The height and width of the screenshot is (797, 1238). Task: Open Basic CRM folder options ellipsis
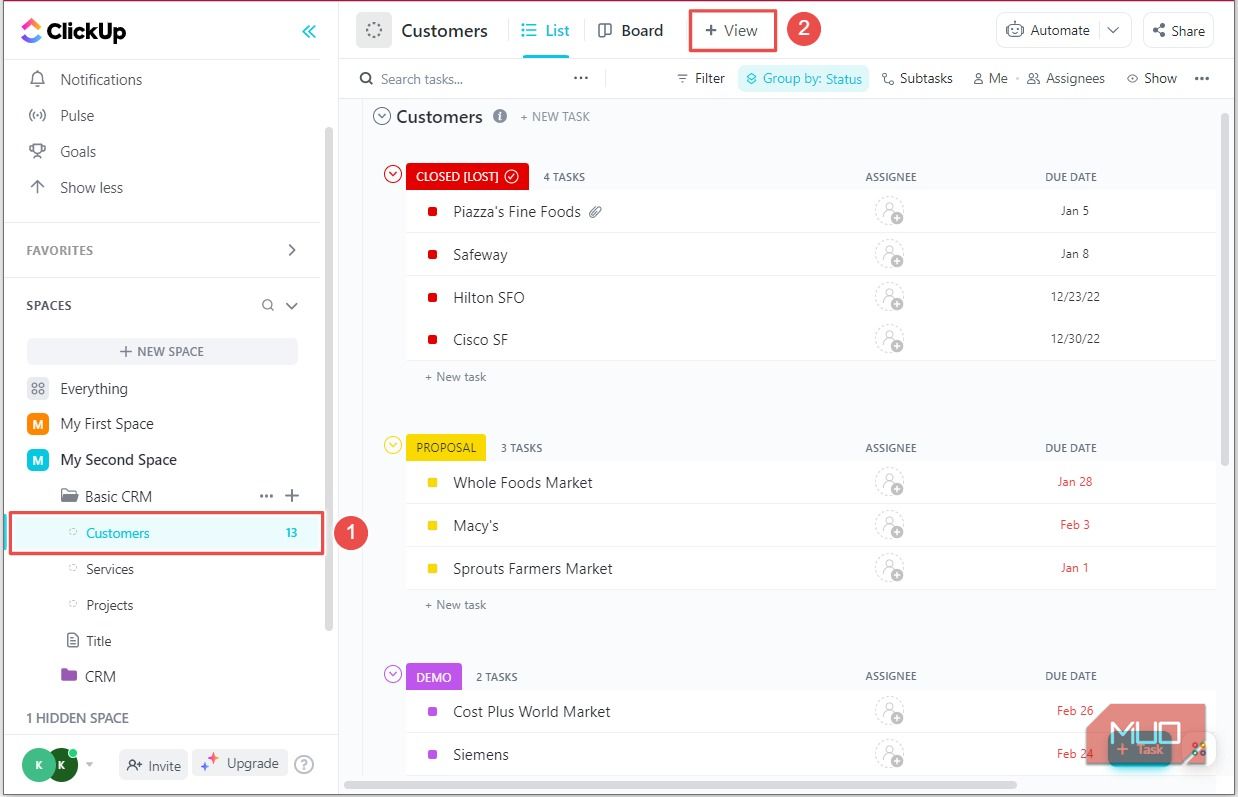(x=266, y=496)
